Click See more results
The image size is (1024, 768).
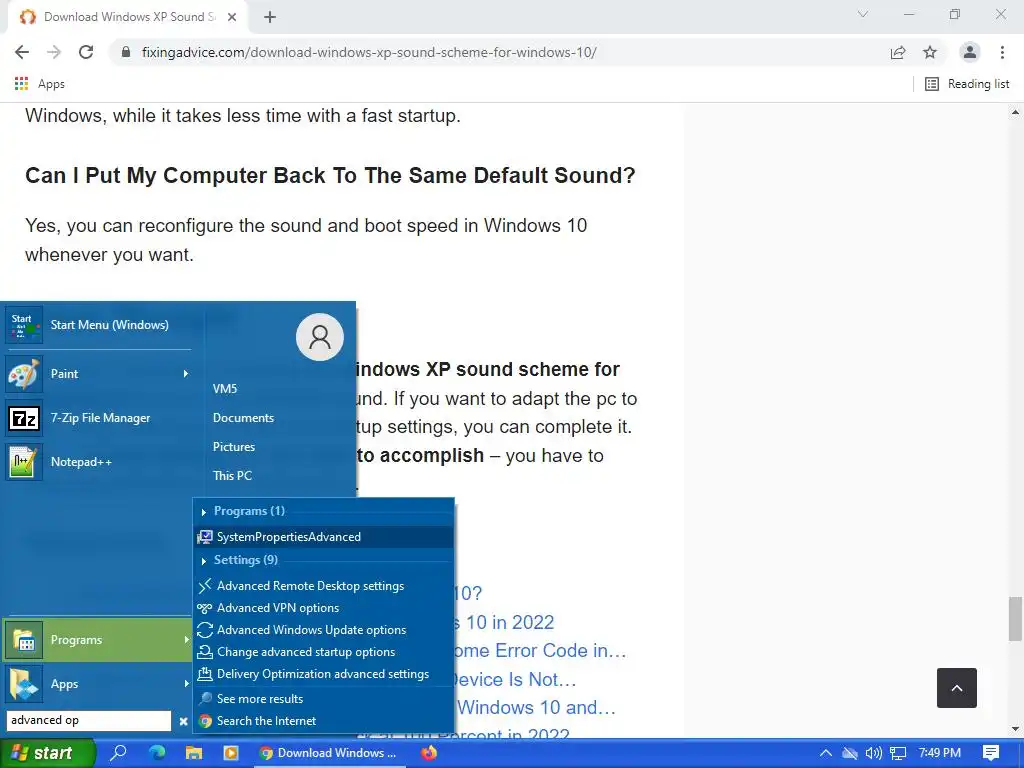324,699
